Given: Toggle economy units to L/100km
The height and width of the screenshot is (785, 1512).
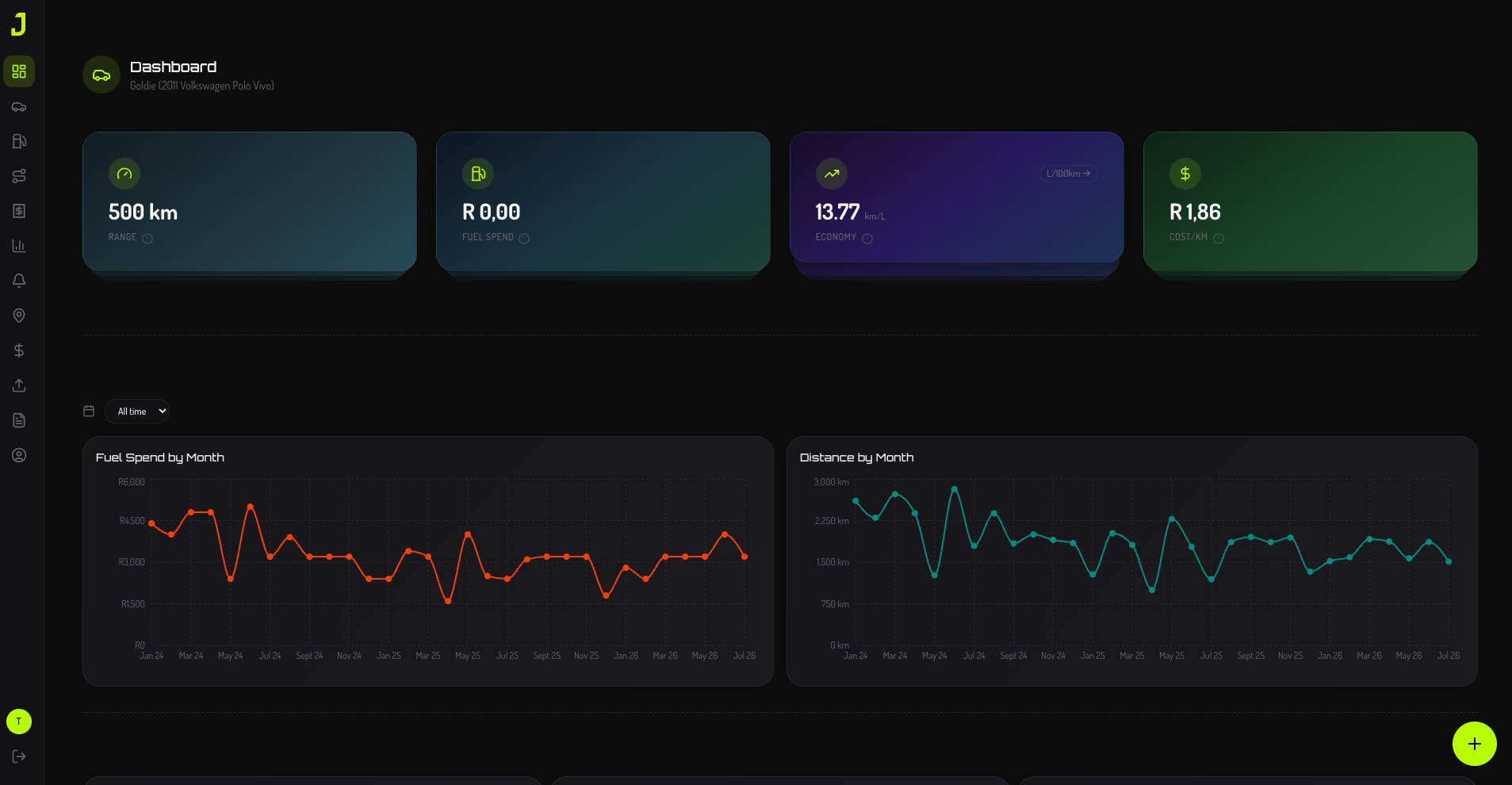Looking at the screenshot, I should [x=1068, y=174].
